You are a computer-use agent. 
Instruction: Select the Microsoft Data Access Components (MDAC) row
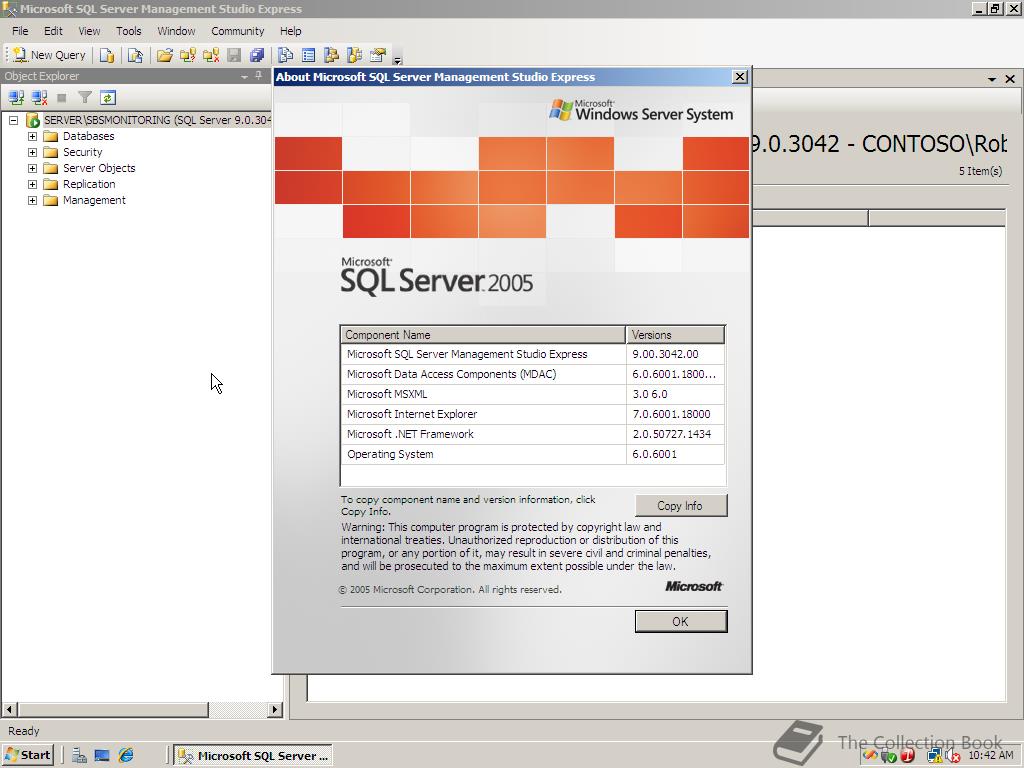click(x=533, y=374)
